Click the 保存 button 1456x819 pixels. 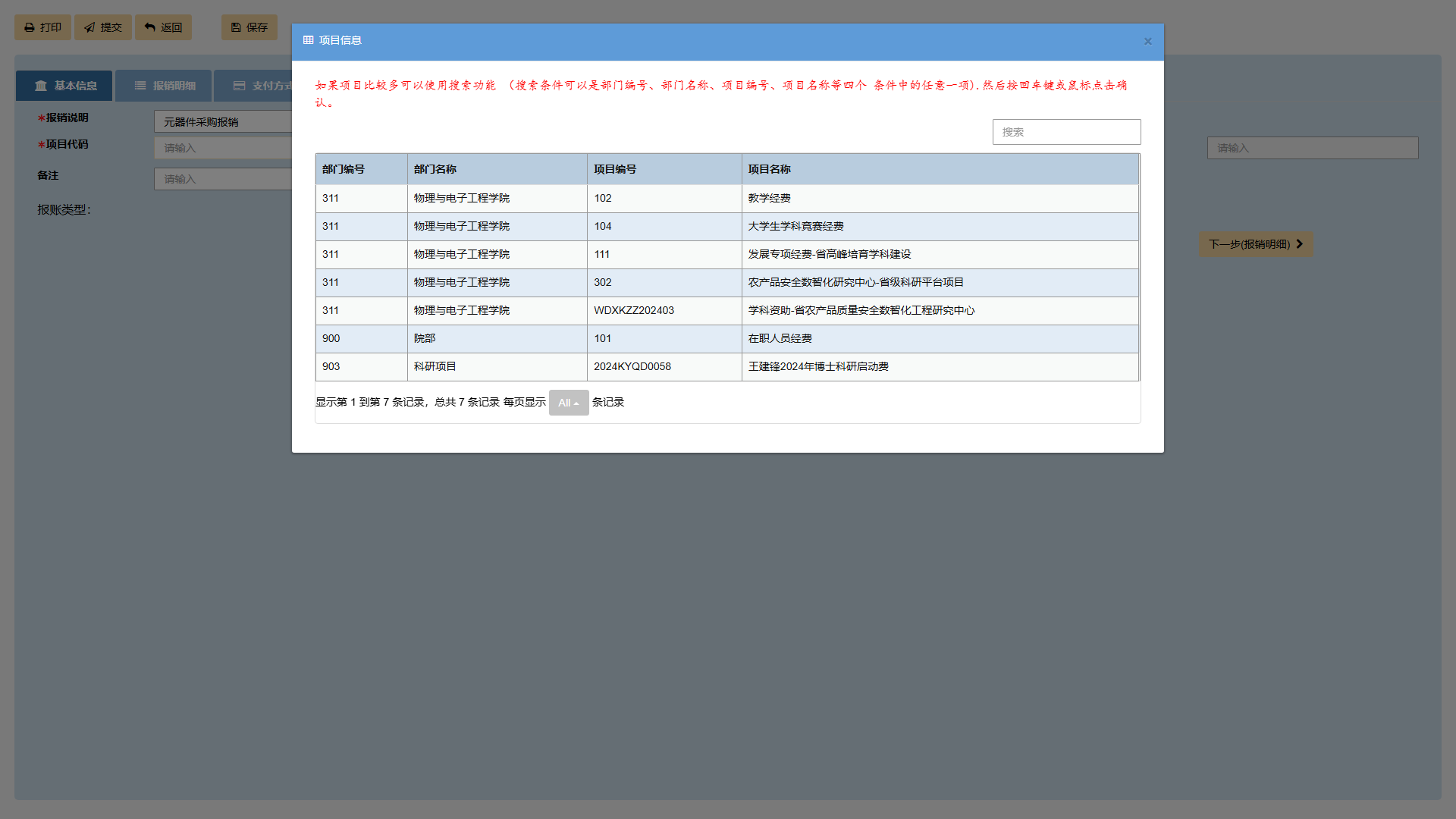[x=249, y=27]
